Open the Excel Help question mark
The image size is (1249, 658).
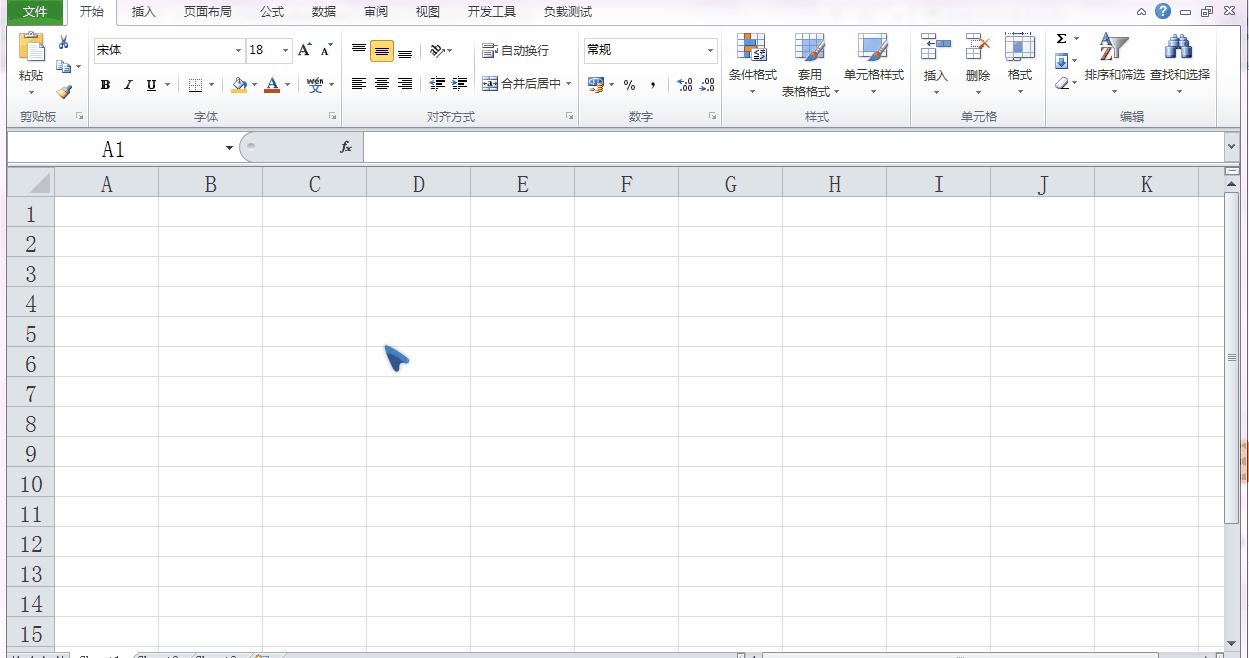click(x=1163, y=11)
